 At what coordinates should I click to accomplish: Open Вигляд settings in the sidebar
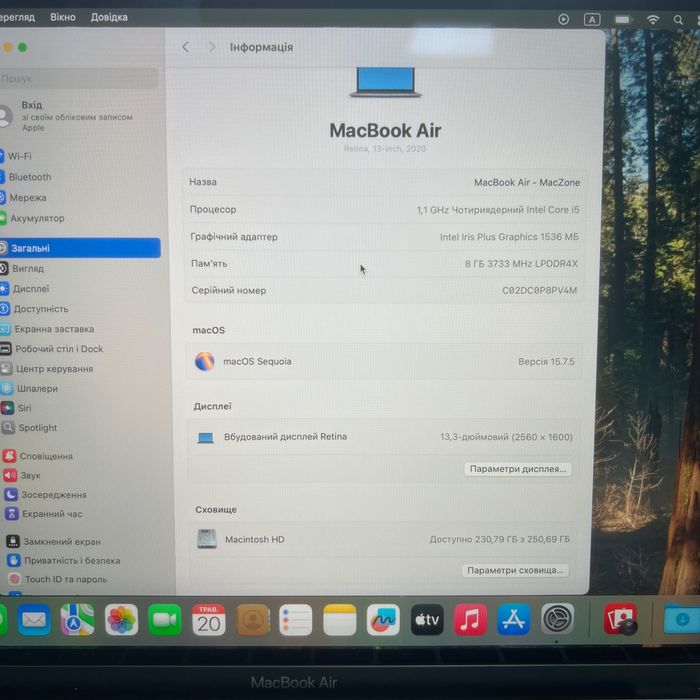[x=80, y=268]
